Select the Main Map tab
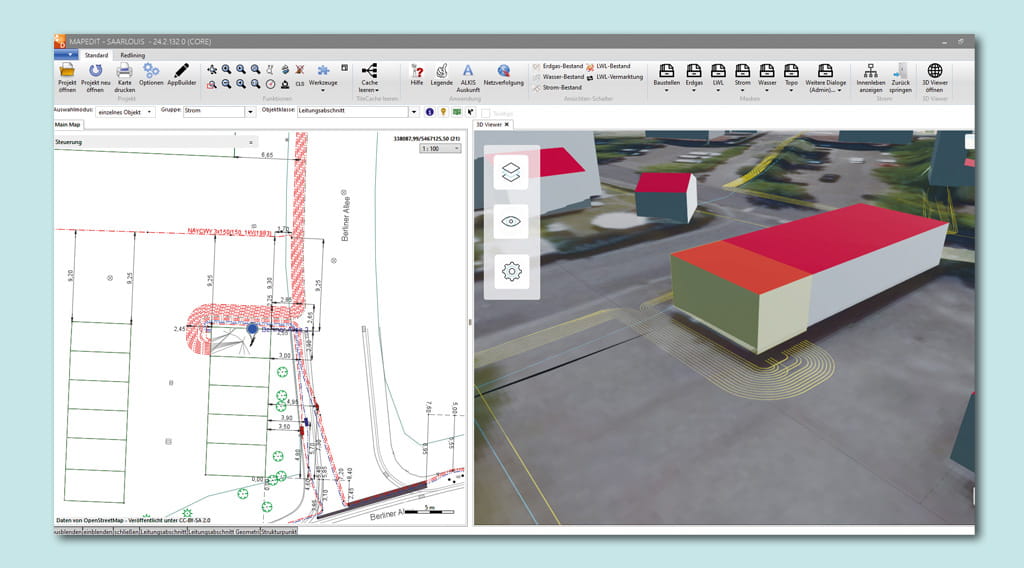 point(68,124)
